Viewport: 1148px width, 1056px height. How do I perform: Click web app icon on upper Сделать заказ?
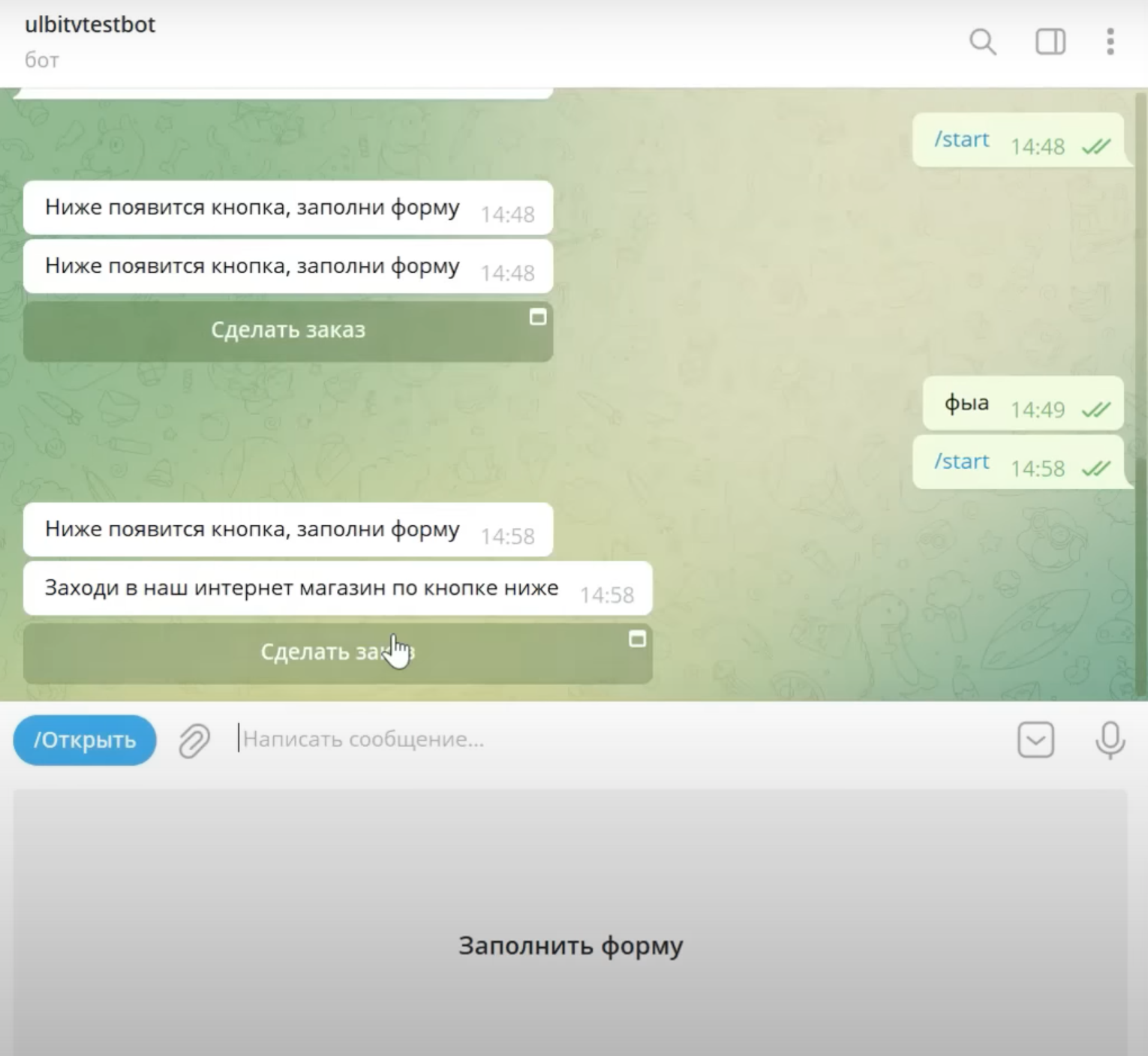tap(538, 317)
